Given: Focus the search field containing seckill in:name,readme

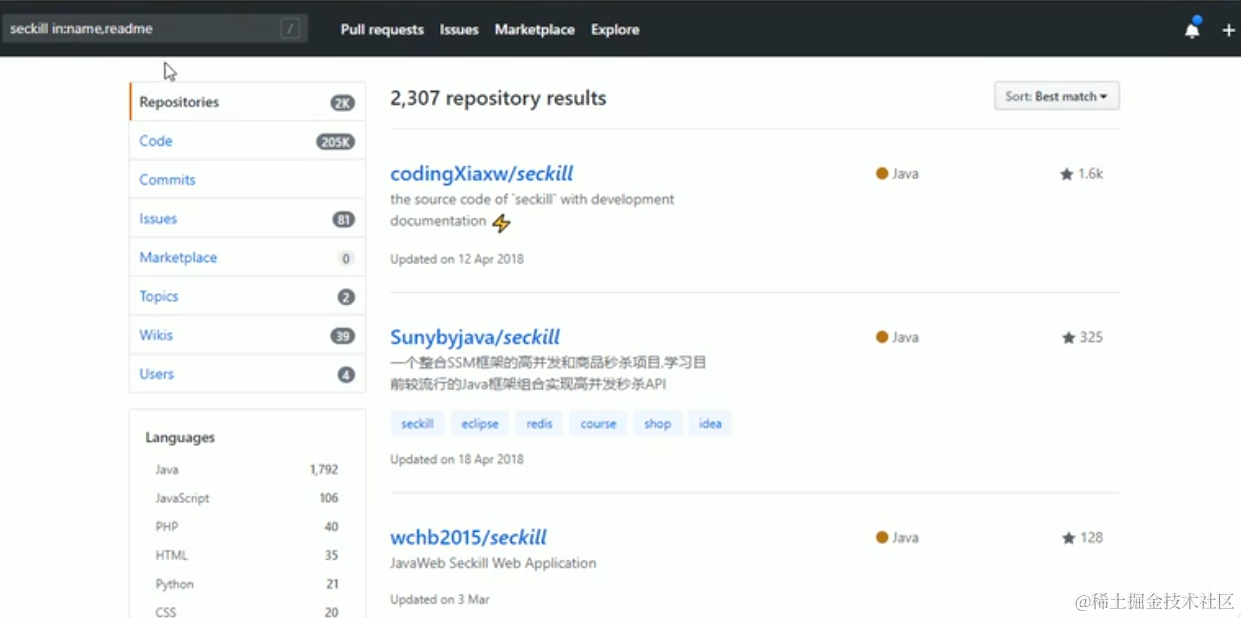Looking at the screenshot, I should (154, 29).
